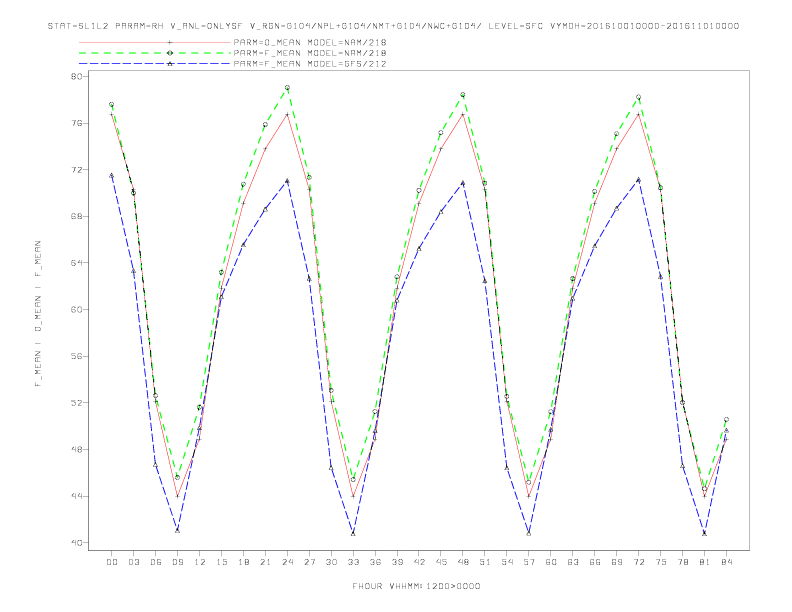Click green circle data point at hour 24 peak
Image resolution: width=792 pixels, height=612 pixels.
pyautogui.click(x=287, y=88)
